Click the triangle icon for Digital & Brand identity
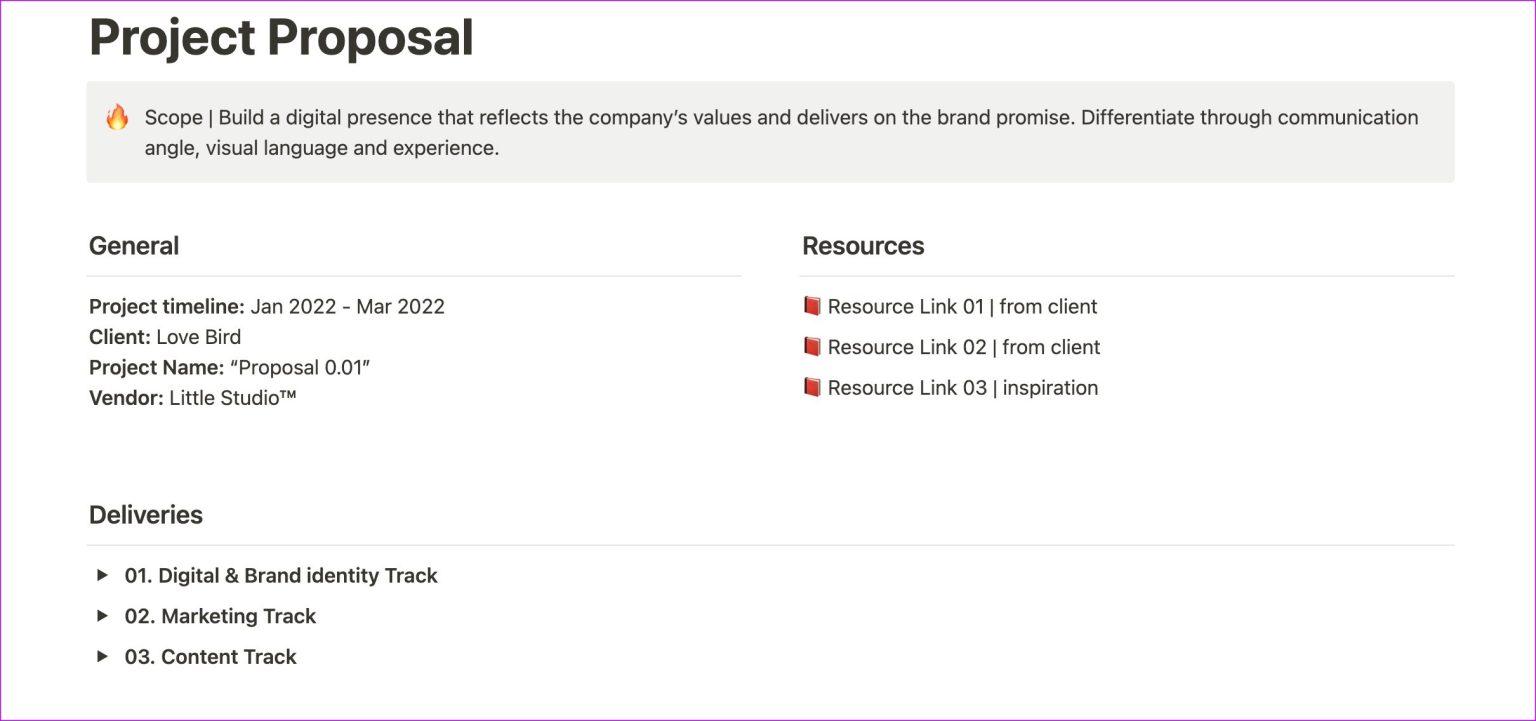The width and height of the screenshot is (1536, 721). 102,575
